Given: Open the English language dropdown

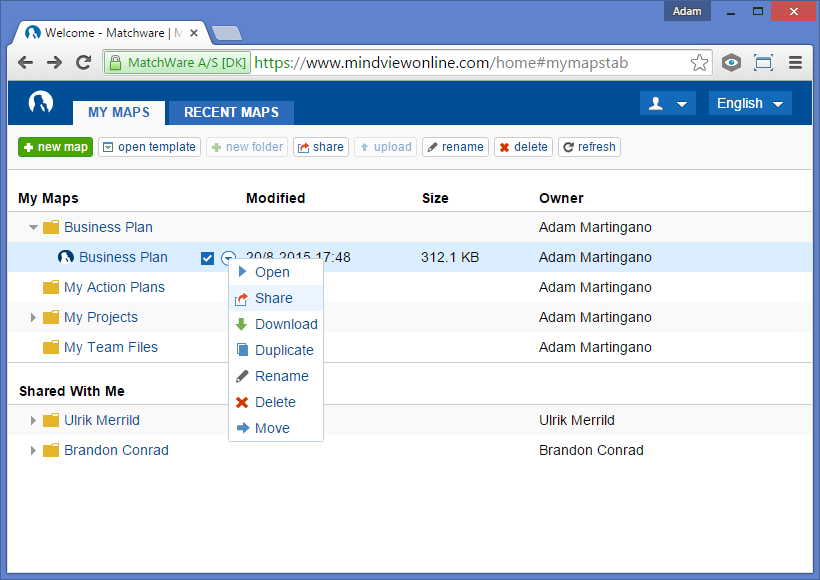Looking at the screenshot, I should tap(749, 103).
